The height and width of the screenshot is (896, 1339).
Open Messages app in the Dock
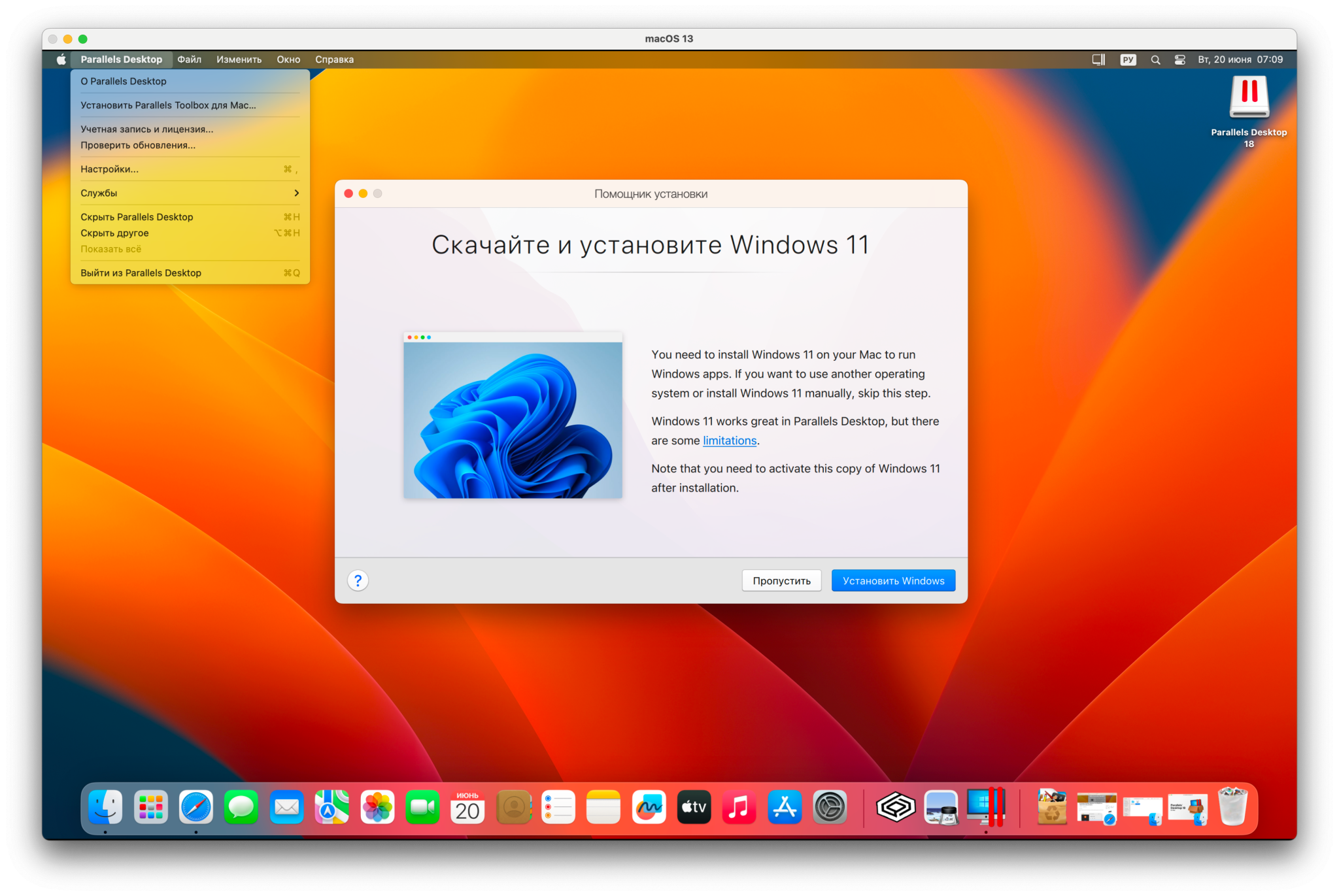[x=241, y=808]
